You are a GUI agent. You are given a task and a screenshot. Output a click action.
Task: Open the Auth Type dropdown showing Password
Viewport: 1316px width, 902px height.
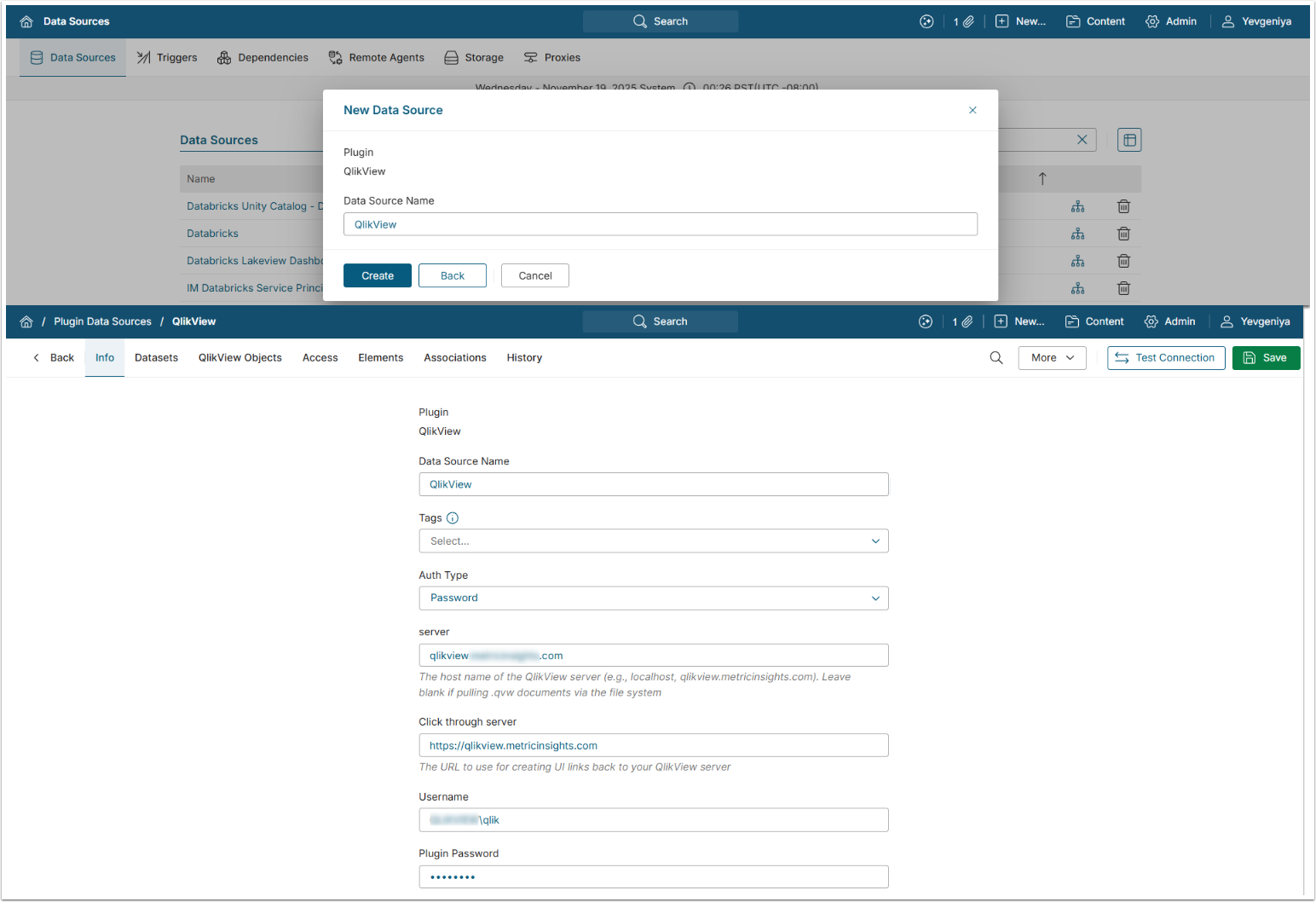click(x=654, y=598)
